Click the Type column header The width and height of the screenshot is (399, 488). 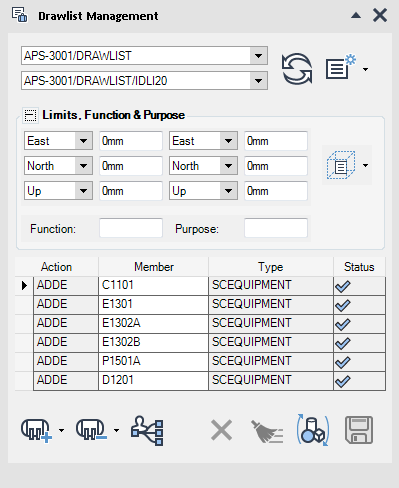[271, 267]
